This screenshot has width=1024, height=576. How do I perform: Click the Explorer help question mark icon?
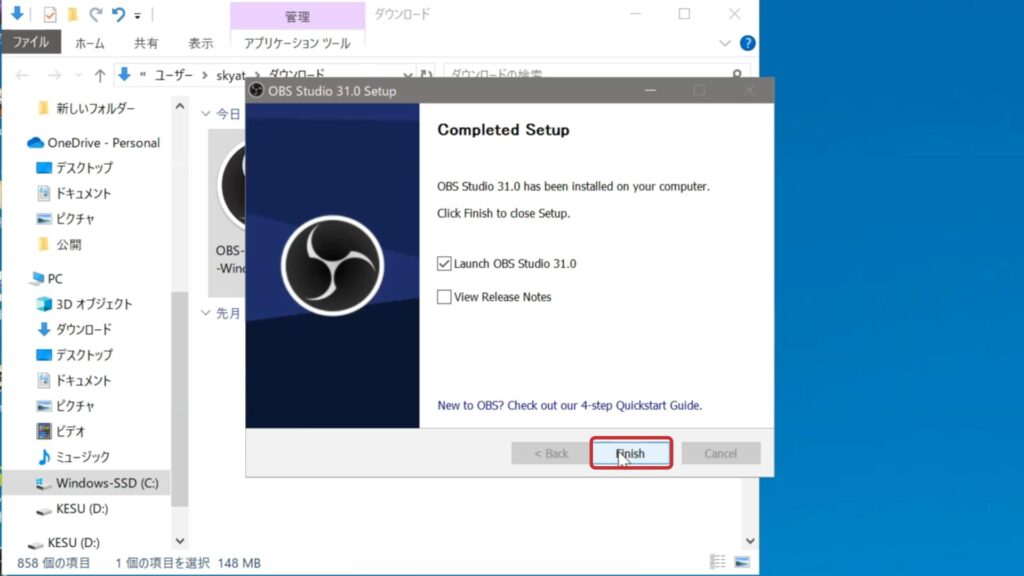click(x=747, y=44)
